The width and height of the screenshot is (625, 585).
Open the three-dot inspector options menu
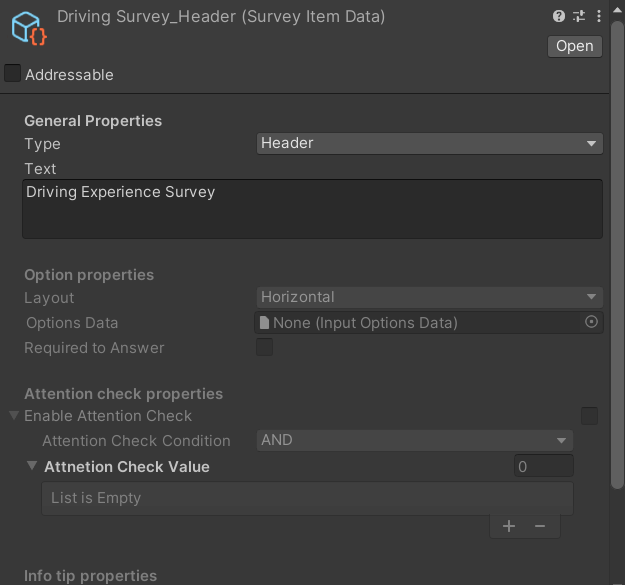tap(599, 16)
